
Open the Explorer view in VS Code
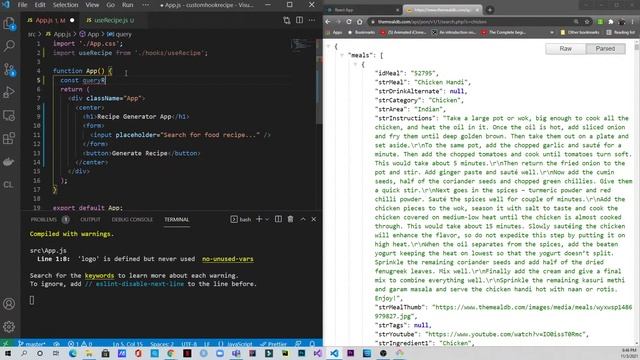point(9,24)
